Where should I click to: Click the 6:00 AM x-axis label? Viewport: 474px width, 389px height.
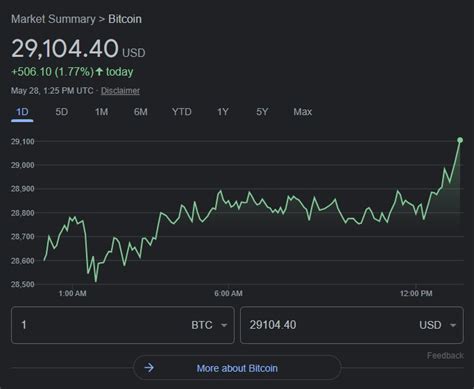[228, 293]
